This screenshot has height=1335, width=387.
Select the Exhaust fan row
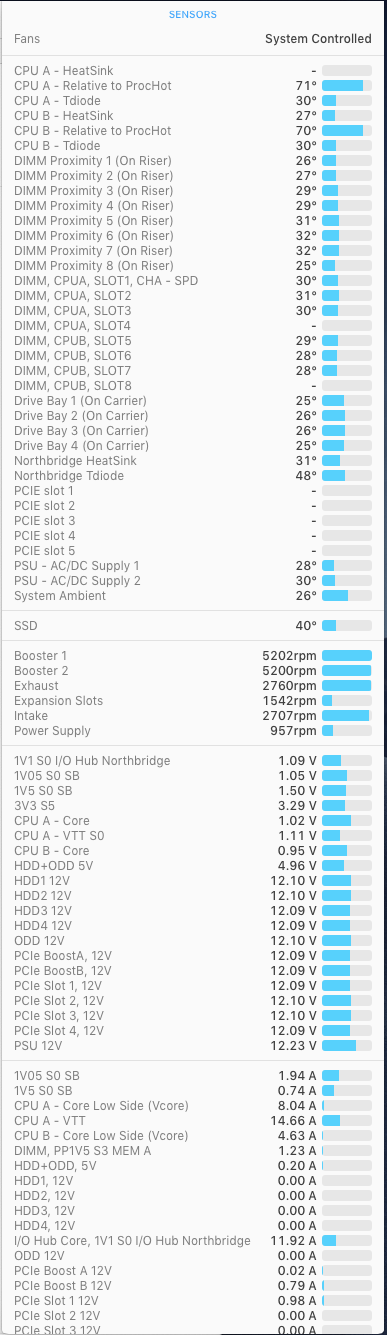193,686
